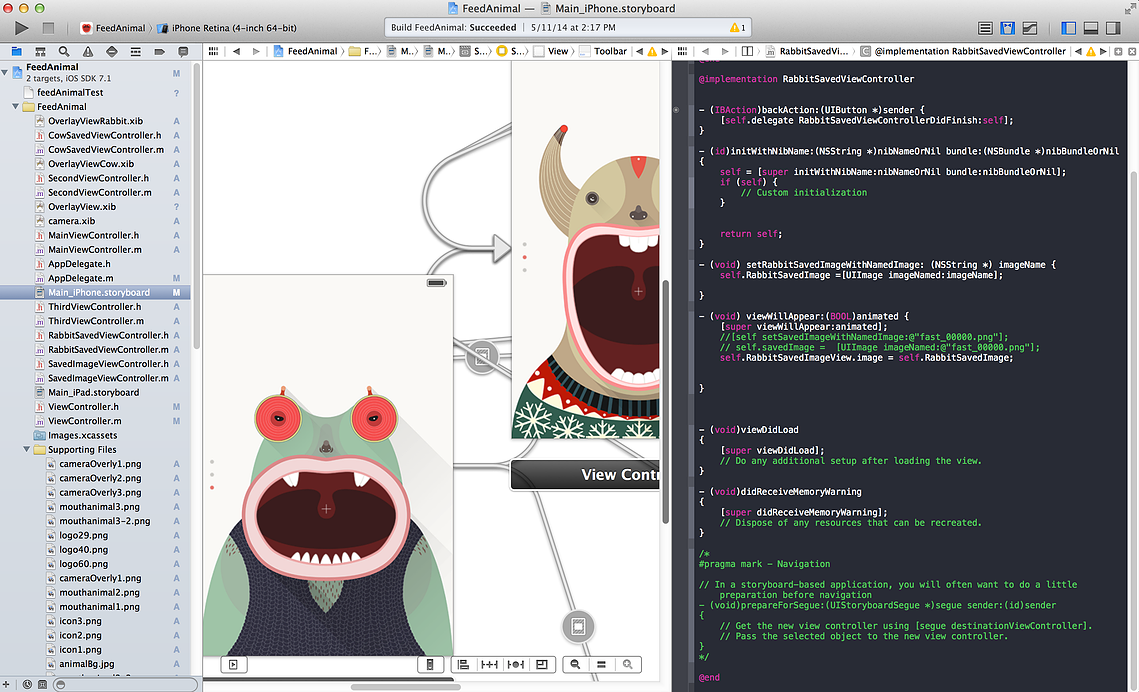Open AppDelegate.h file
The height and width of the screenshot is (692, 1139).
[95, 264]
